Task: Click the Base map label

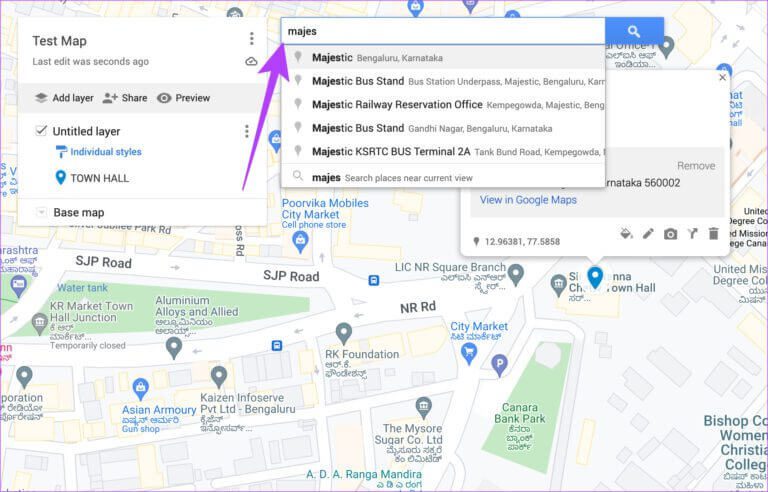Action: point(79,213)
